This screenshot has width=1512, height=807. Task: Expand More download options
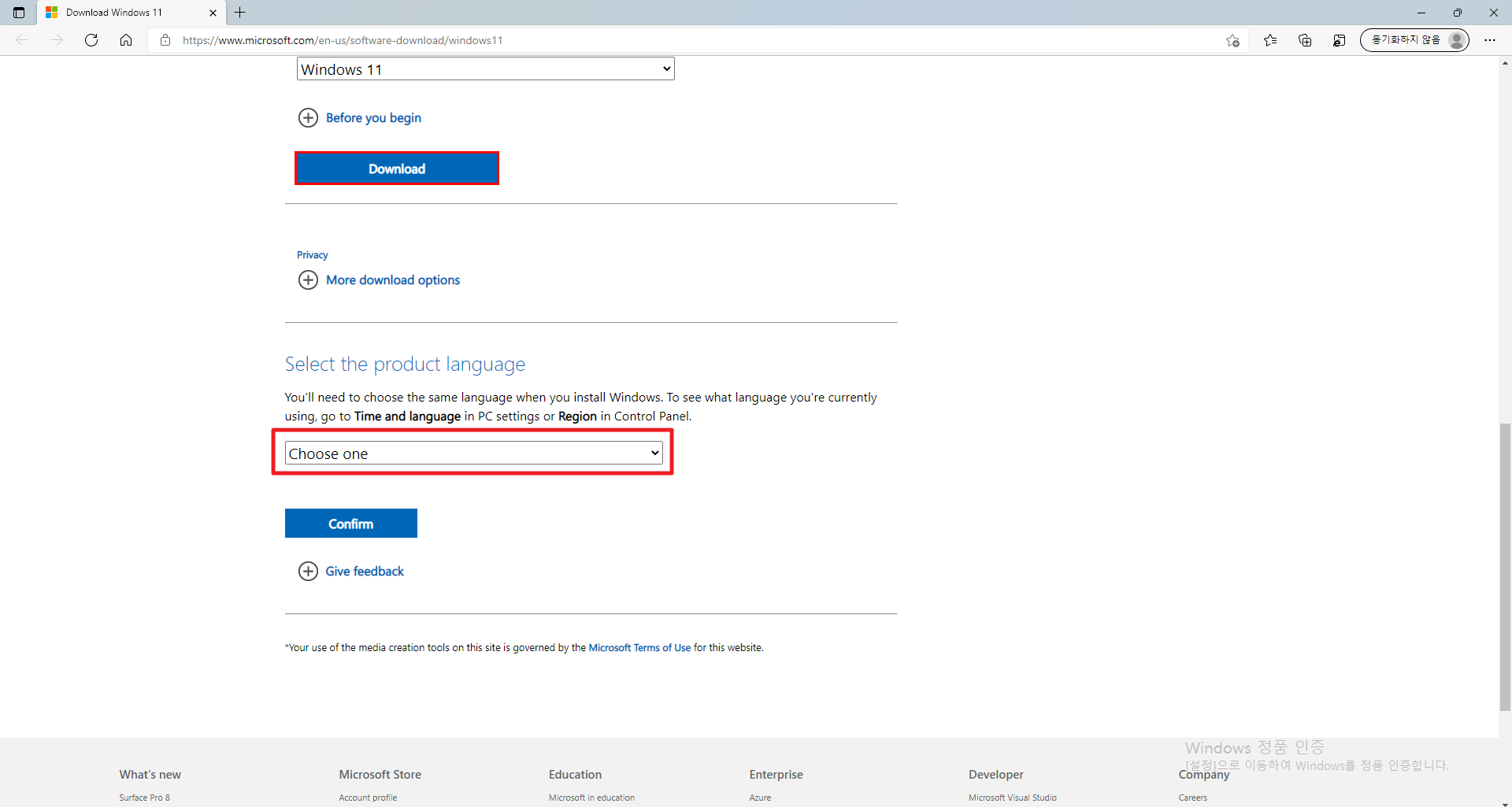point(379,280)
